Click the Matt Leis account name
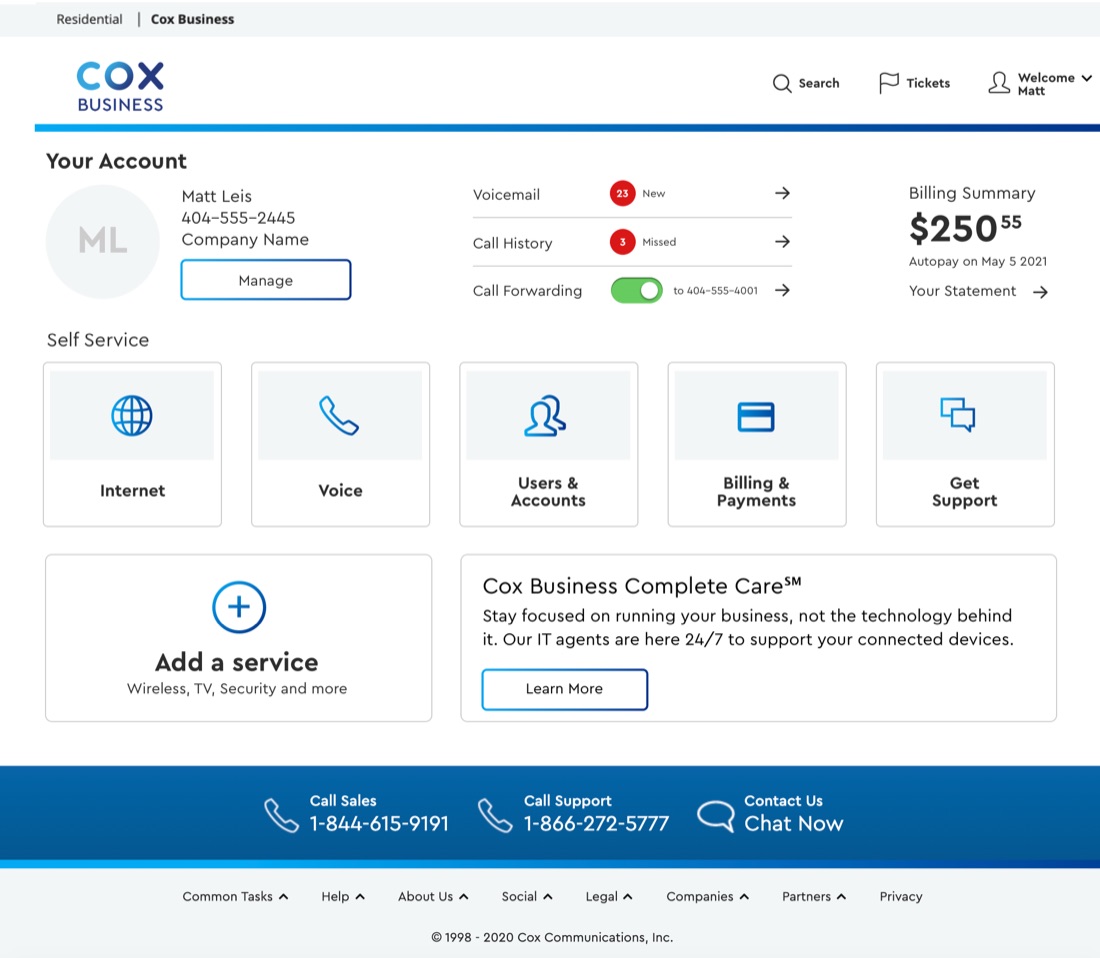Viewport: 1100px width, 958px height. tap(216, 196)
